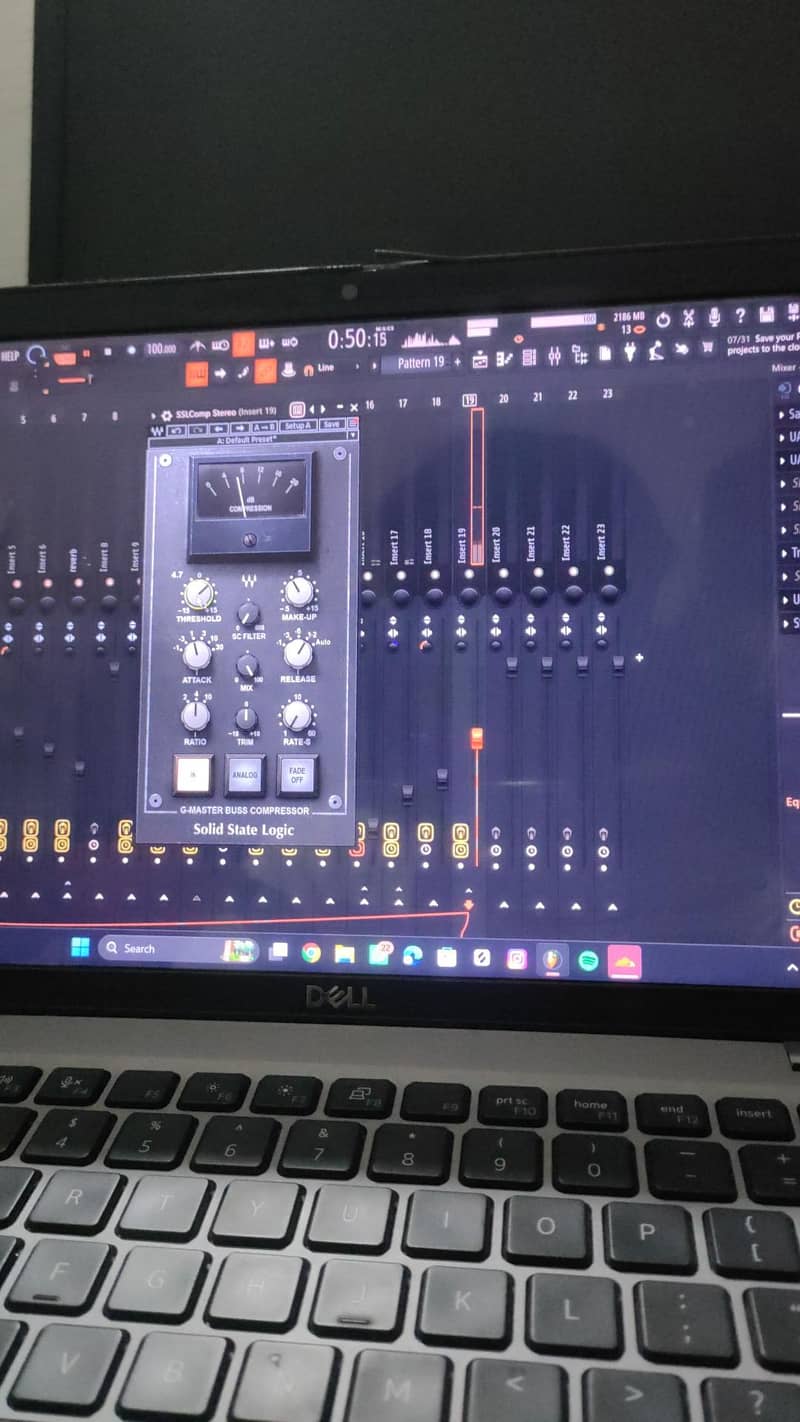Open the mixer view icon in toolbar
800x1422 pixels.
click(x=554, y=357)
